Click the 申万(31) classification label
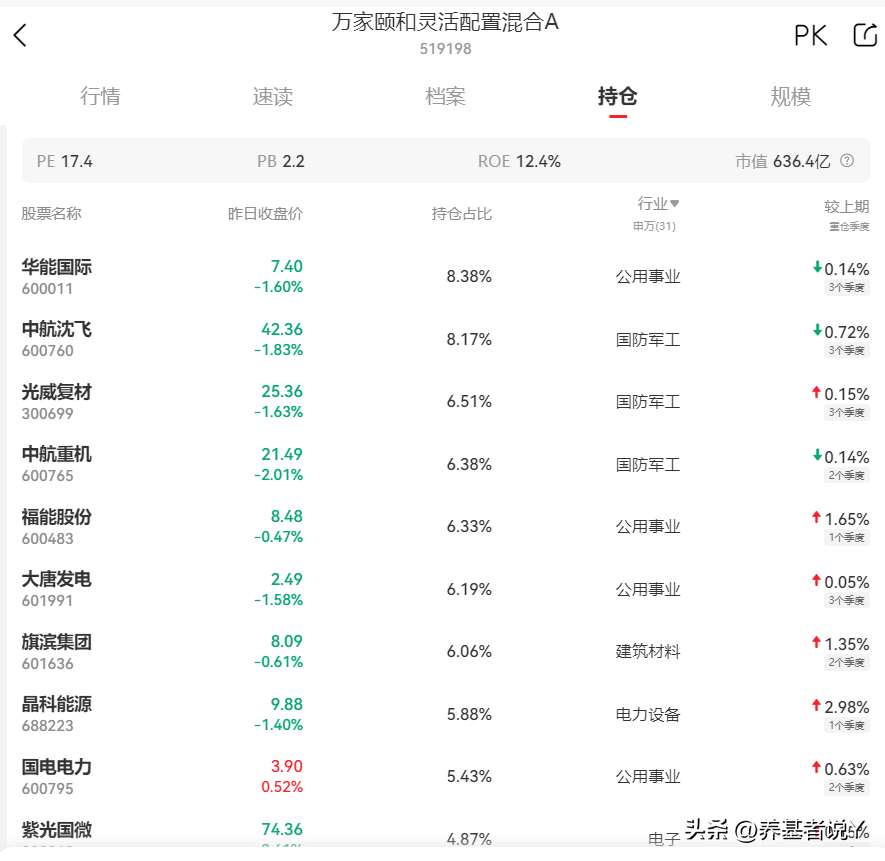Viewport: 885px width, 861px height. click(x=654, y=226)
